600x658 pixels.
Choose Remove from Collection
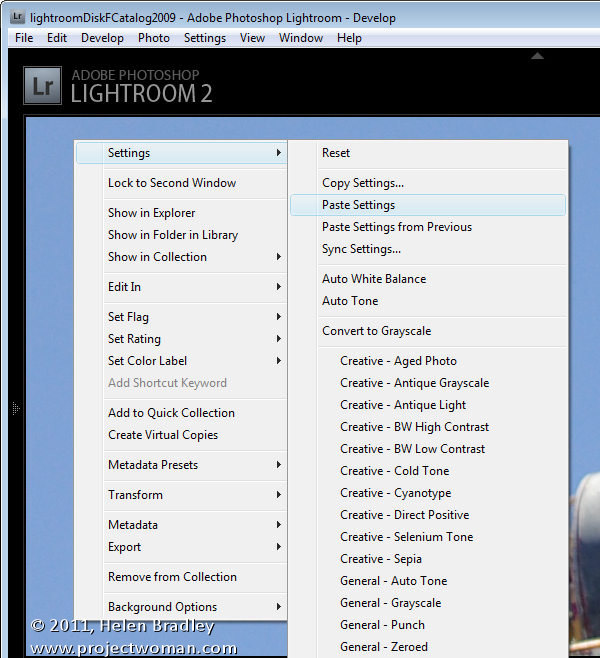click(x=182, y=577)
